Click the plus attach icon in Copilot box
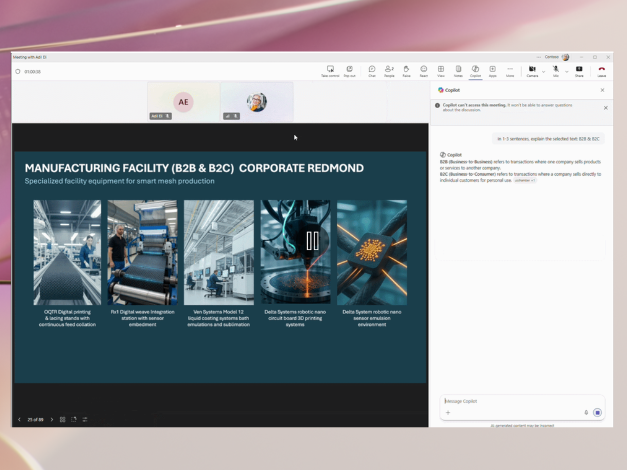627x470 pixels. point(448,412)
